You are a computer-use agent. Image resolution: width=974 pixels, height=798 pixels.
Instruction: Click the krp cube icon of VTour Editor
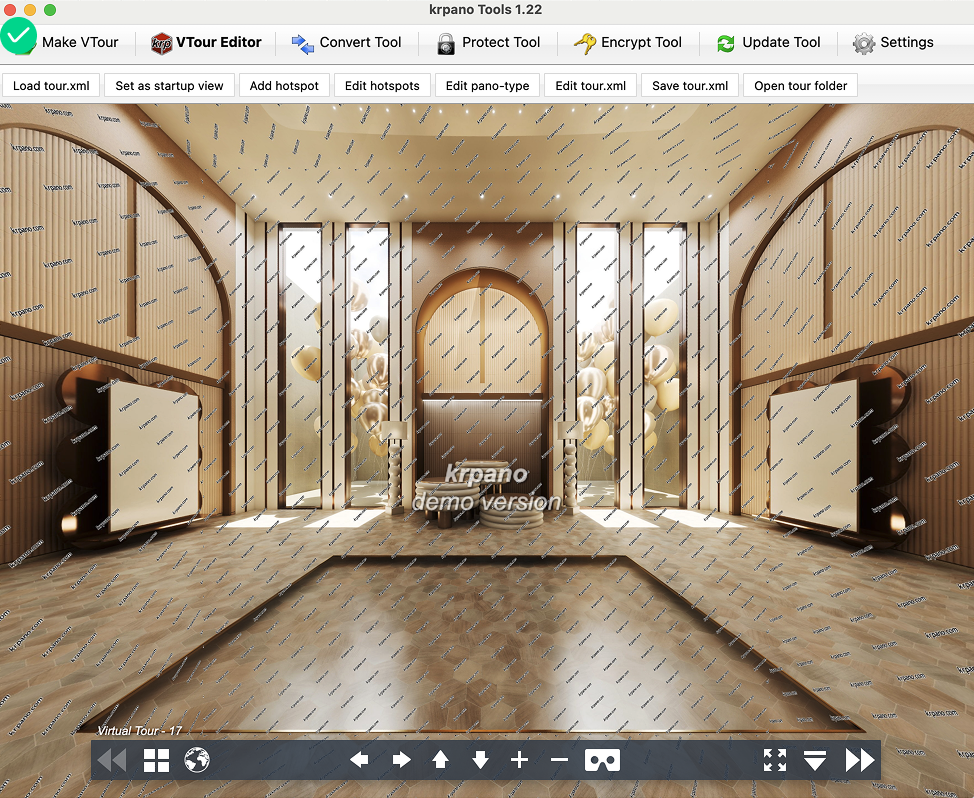[x=162, y=43]
